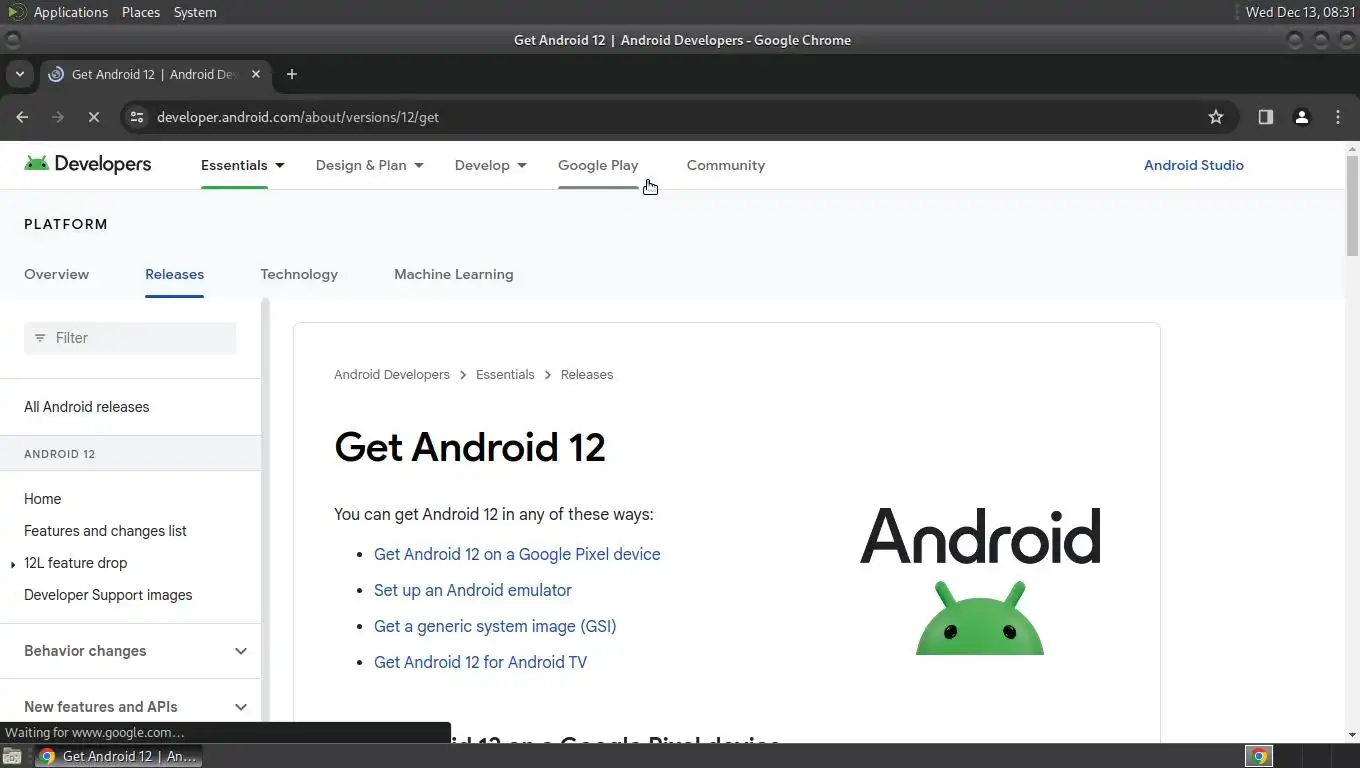Open the Chrome three-dot menu
The height and width of the screenshot is (768, 1360).
point(1338,117)
